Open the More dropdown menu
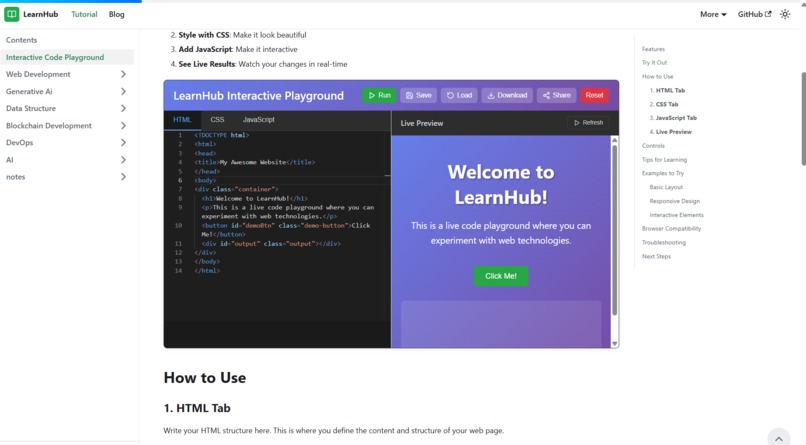 [x=713, y=14]
